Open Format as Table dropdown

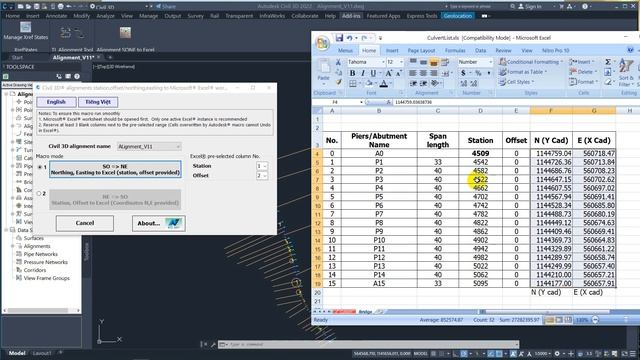(x=523, y=72)
